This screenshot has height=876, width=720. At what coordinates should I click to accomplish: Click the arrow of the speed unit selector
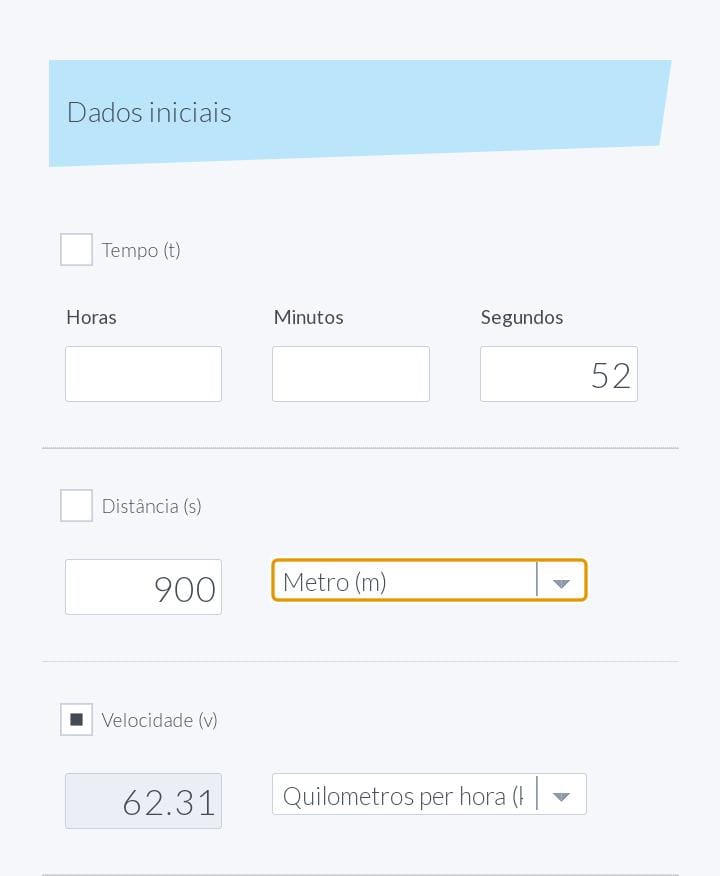point(561,796)
